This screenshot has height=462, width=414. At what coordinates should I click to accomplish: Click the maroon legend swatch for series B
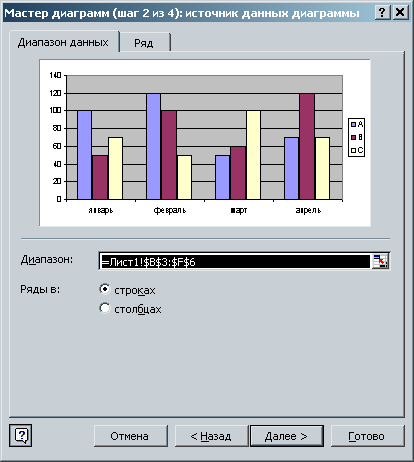pyautogui.click(x=354, y=138)
